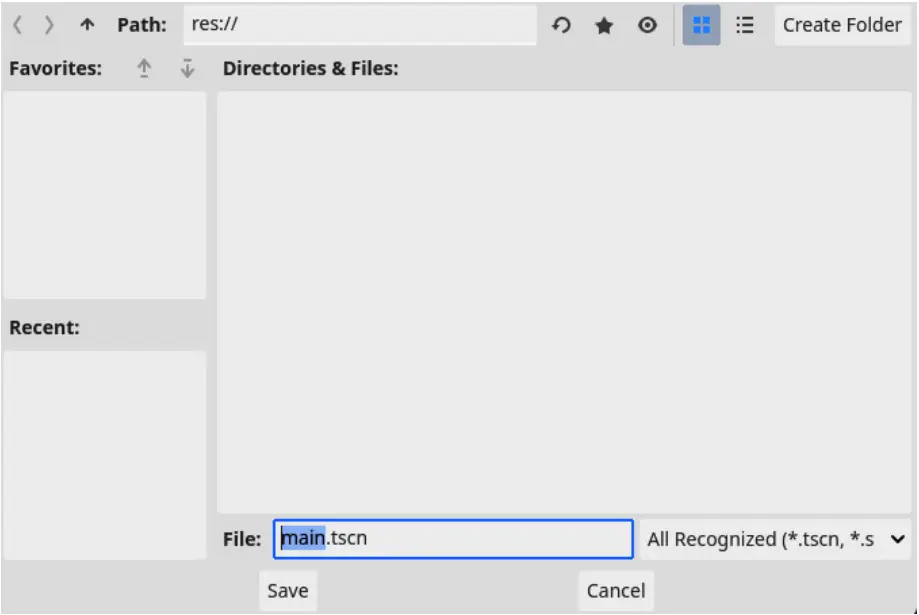The height and width of the screenshot is (615, 919).
Task: Go back to the previous folder
Action: point(17,26)
